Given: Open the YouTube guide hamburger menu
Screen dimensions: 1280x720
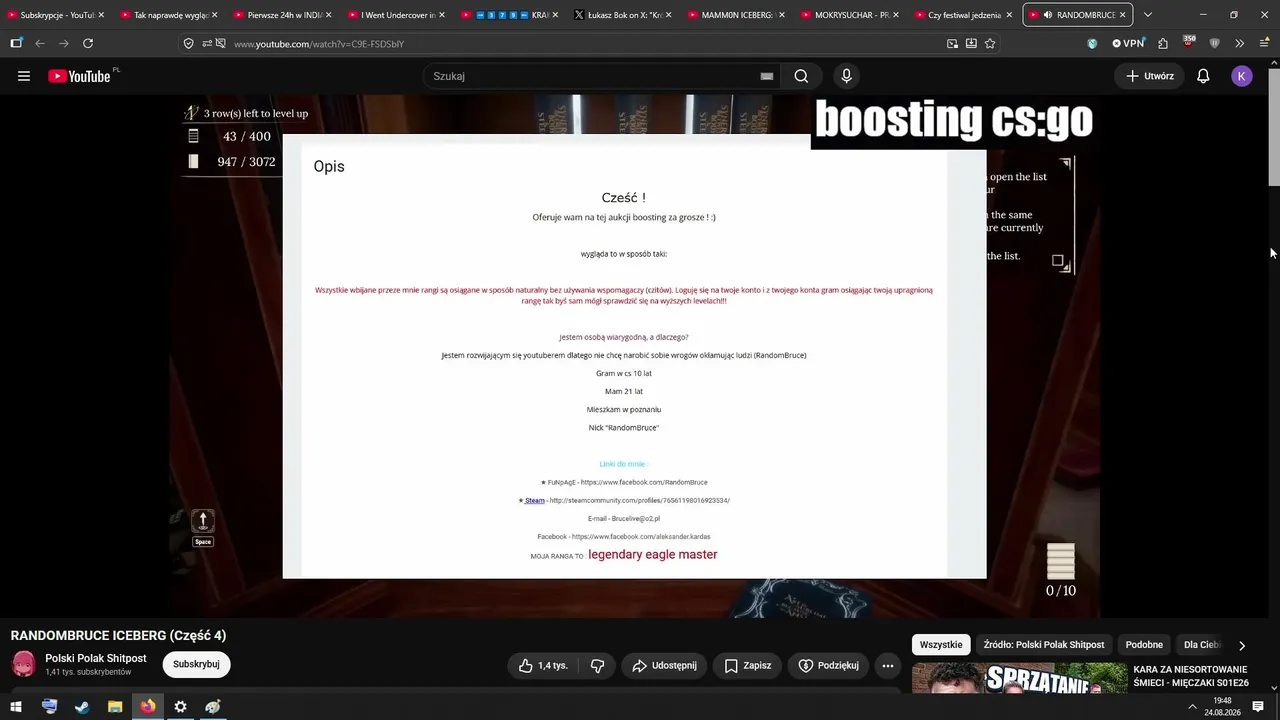Looking at the screenshot, I should 24,76.
